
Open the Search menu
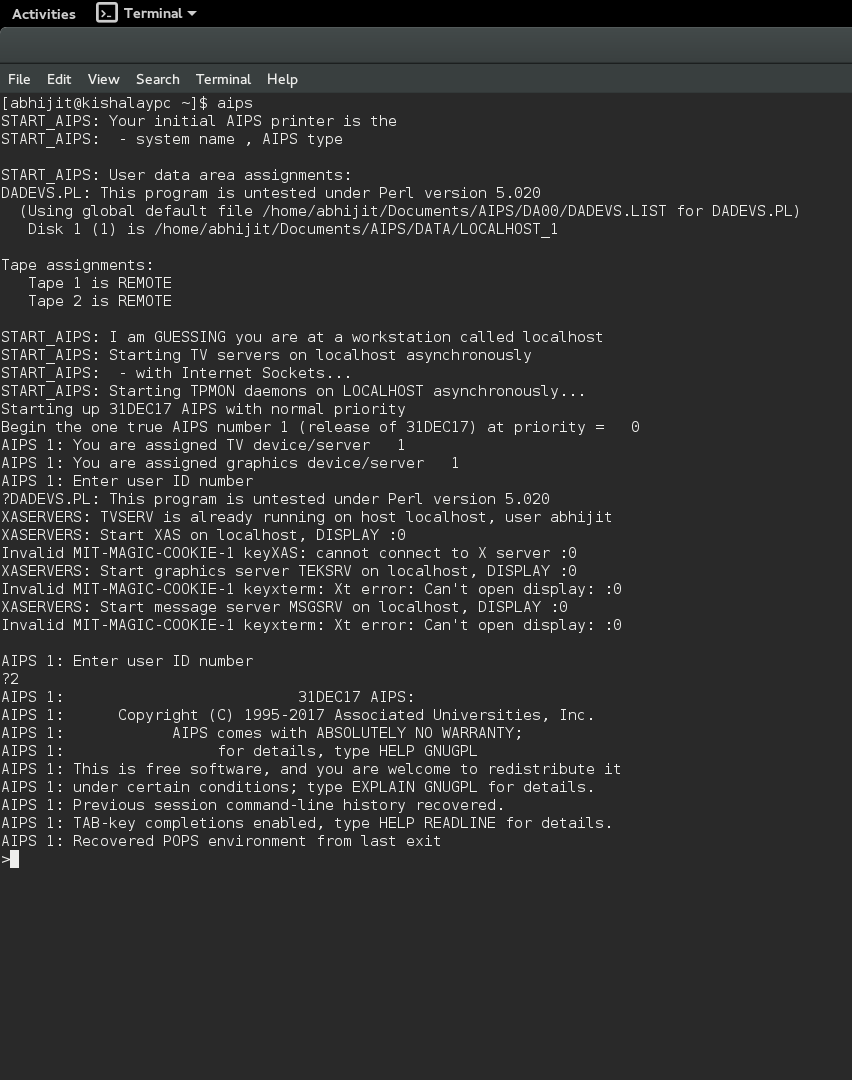tap(158, 79)
